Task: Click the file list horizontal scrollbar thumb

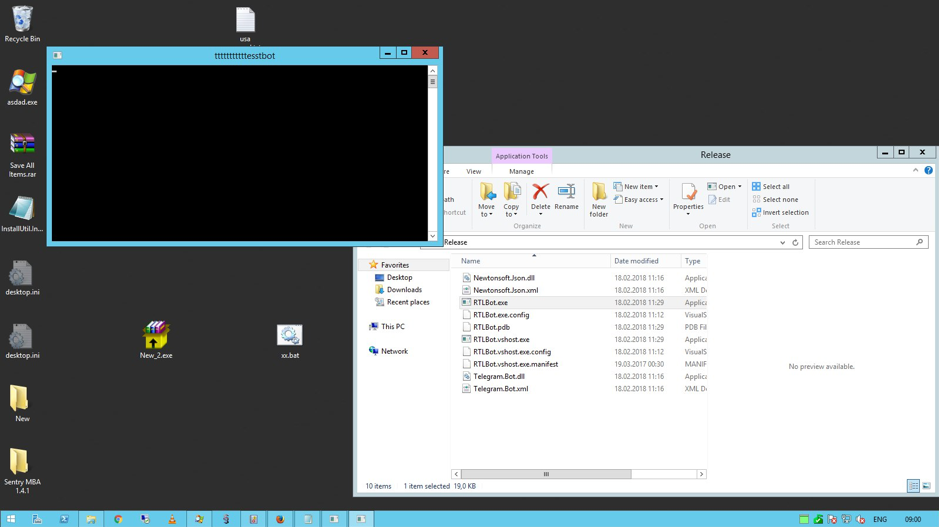Action: click(546, 474)
